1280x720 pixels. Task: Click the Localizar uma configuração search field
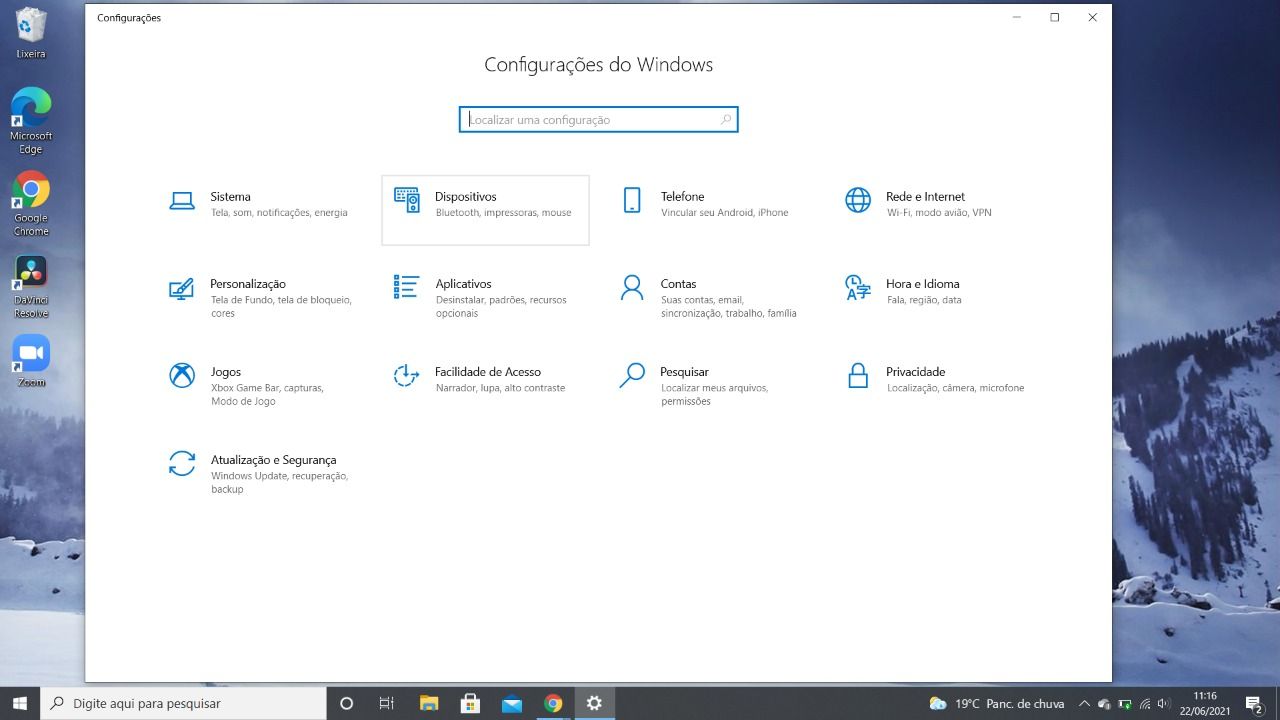pos(598,119)
